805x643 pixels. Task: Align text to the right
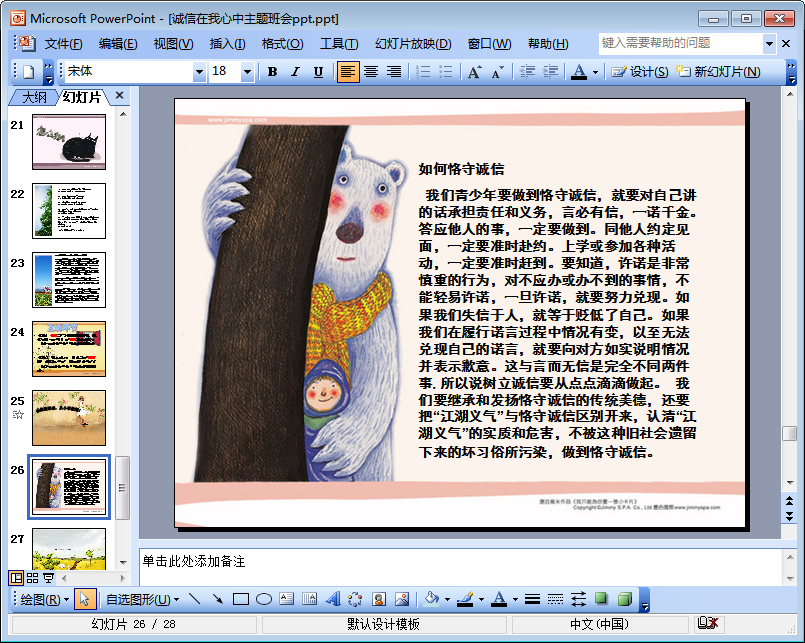[x=394, y=72]
